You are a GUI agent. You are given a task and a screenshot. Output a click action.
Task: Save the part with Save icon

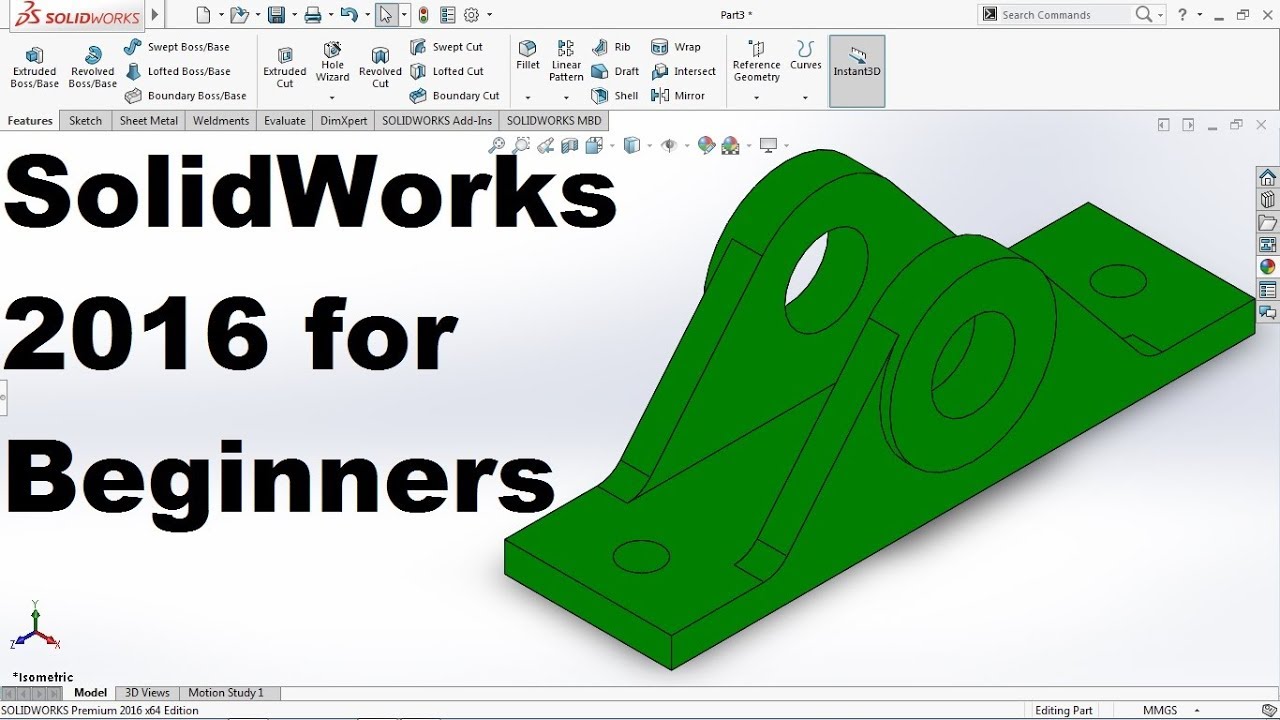tap(276, 15)
